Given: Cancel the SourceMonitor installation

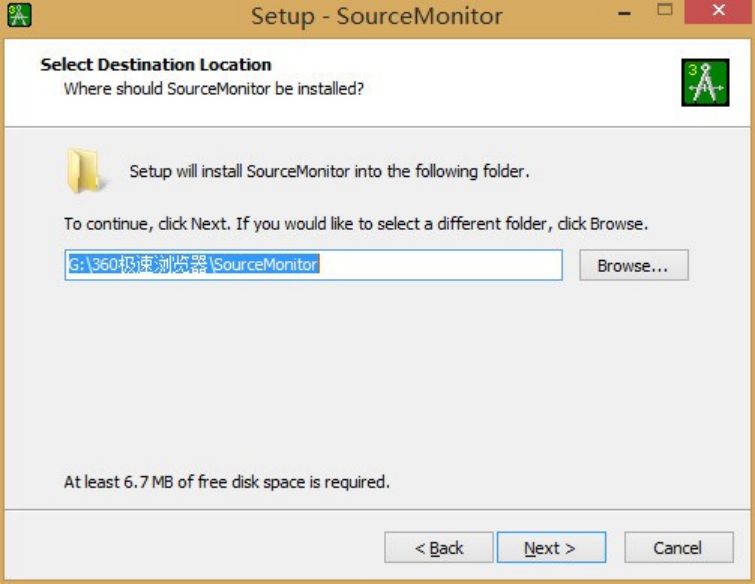Looking at the screenshot, I should (677, 548).
